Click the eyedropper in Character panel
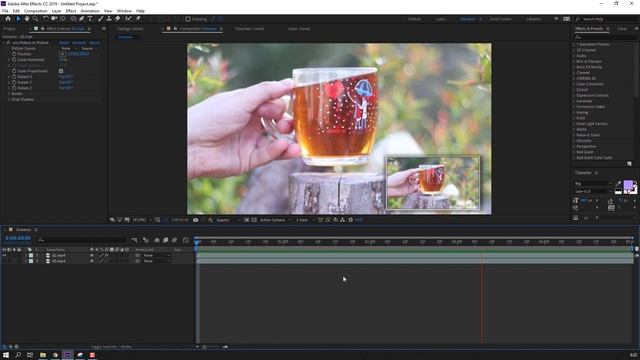Viewport: 640px width, 360px height. (618, 184)
